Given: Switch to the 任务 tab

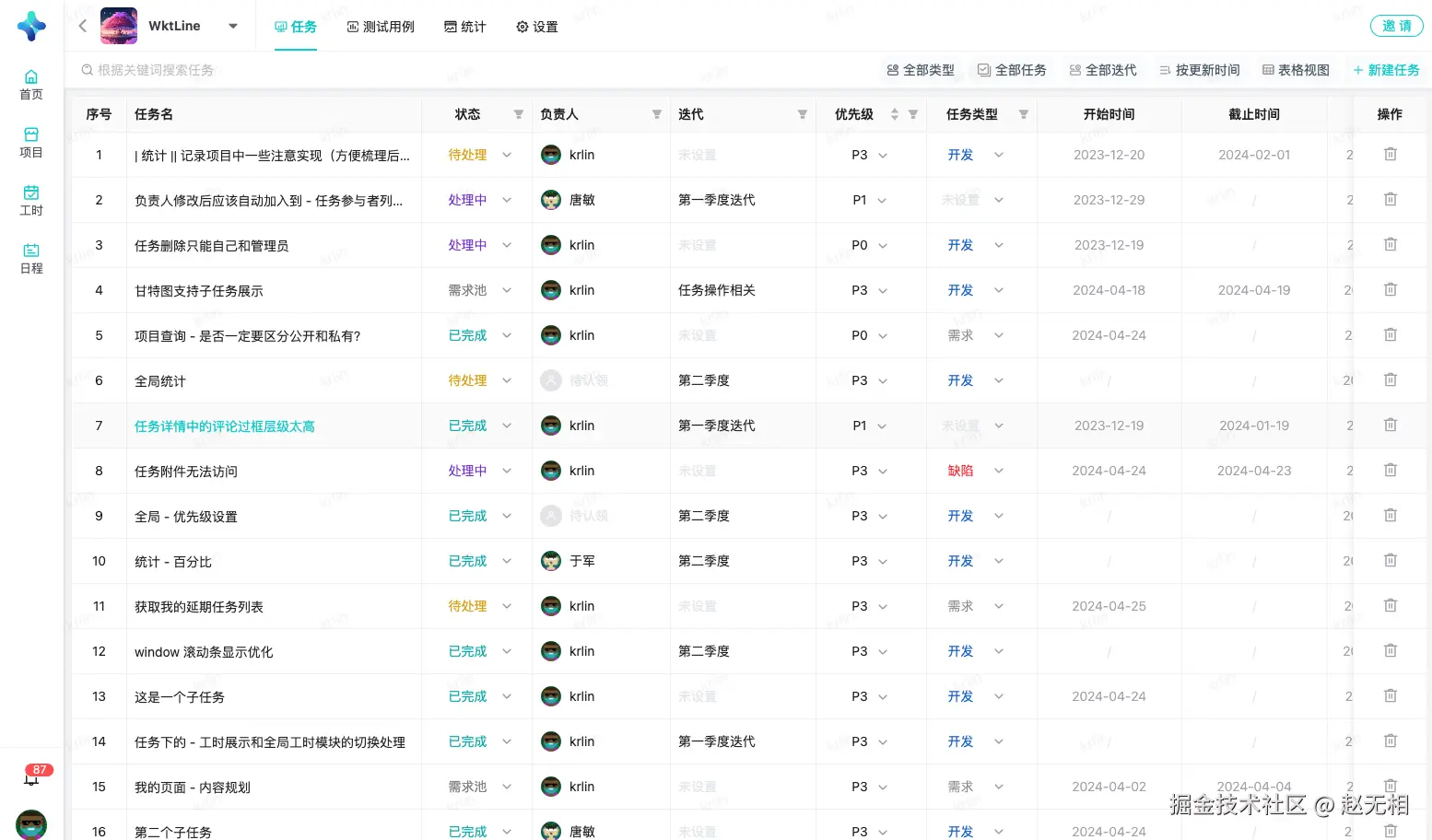Looking at the screenshot, I should coord(296,27).
